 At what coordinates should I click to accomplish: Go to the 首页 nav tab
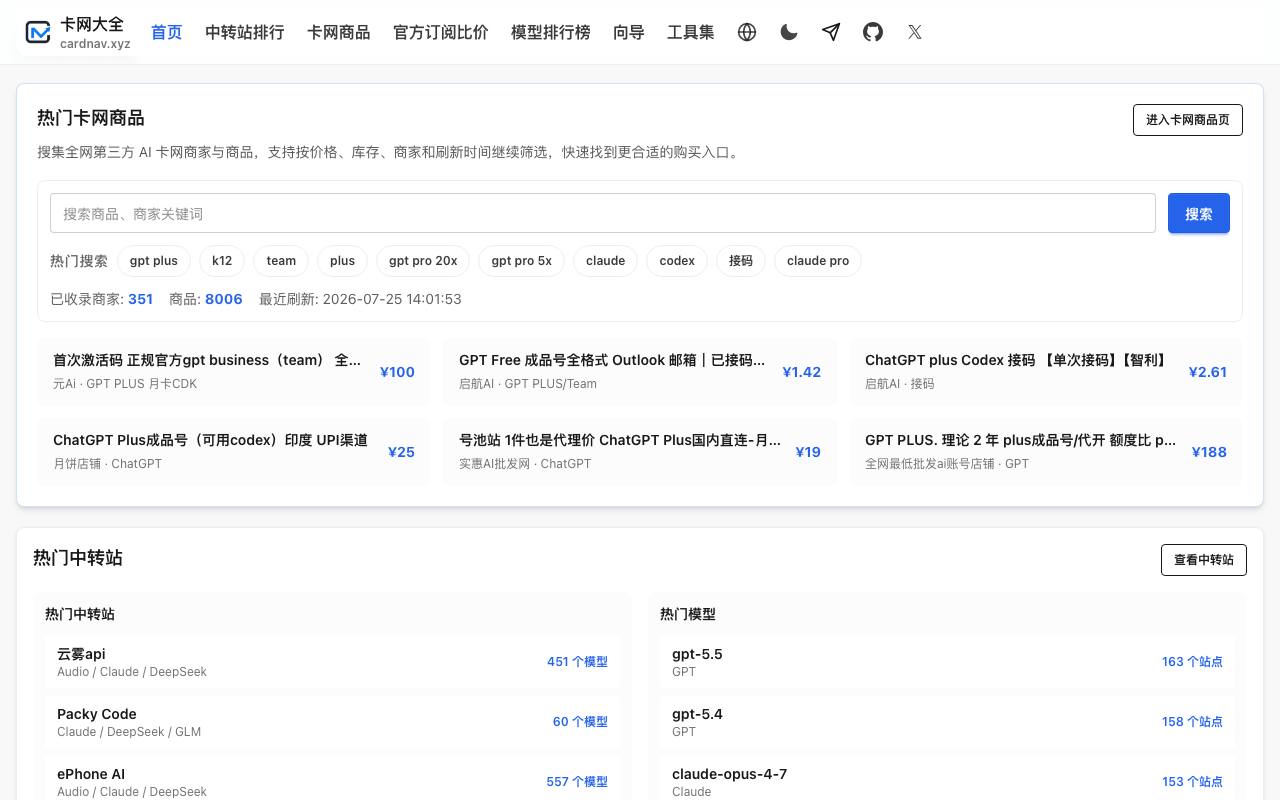(x=167, y=32)
